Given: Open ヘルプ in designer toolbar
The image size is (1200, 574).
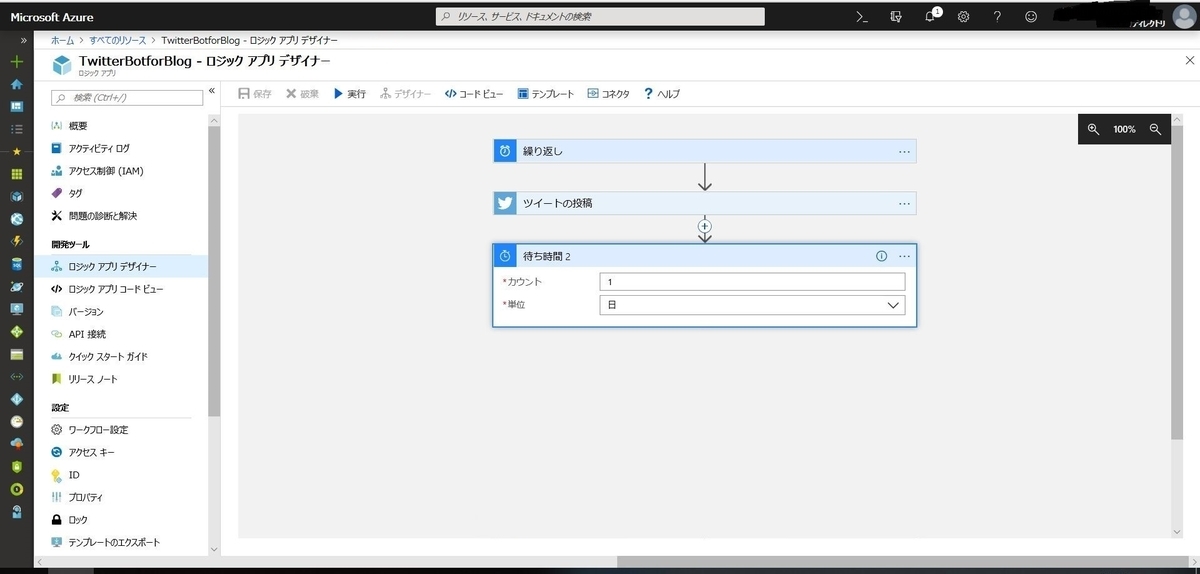Looking at the screenshot, I should point(662,93).
